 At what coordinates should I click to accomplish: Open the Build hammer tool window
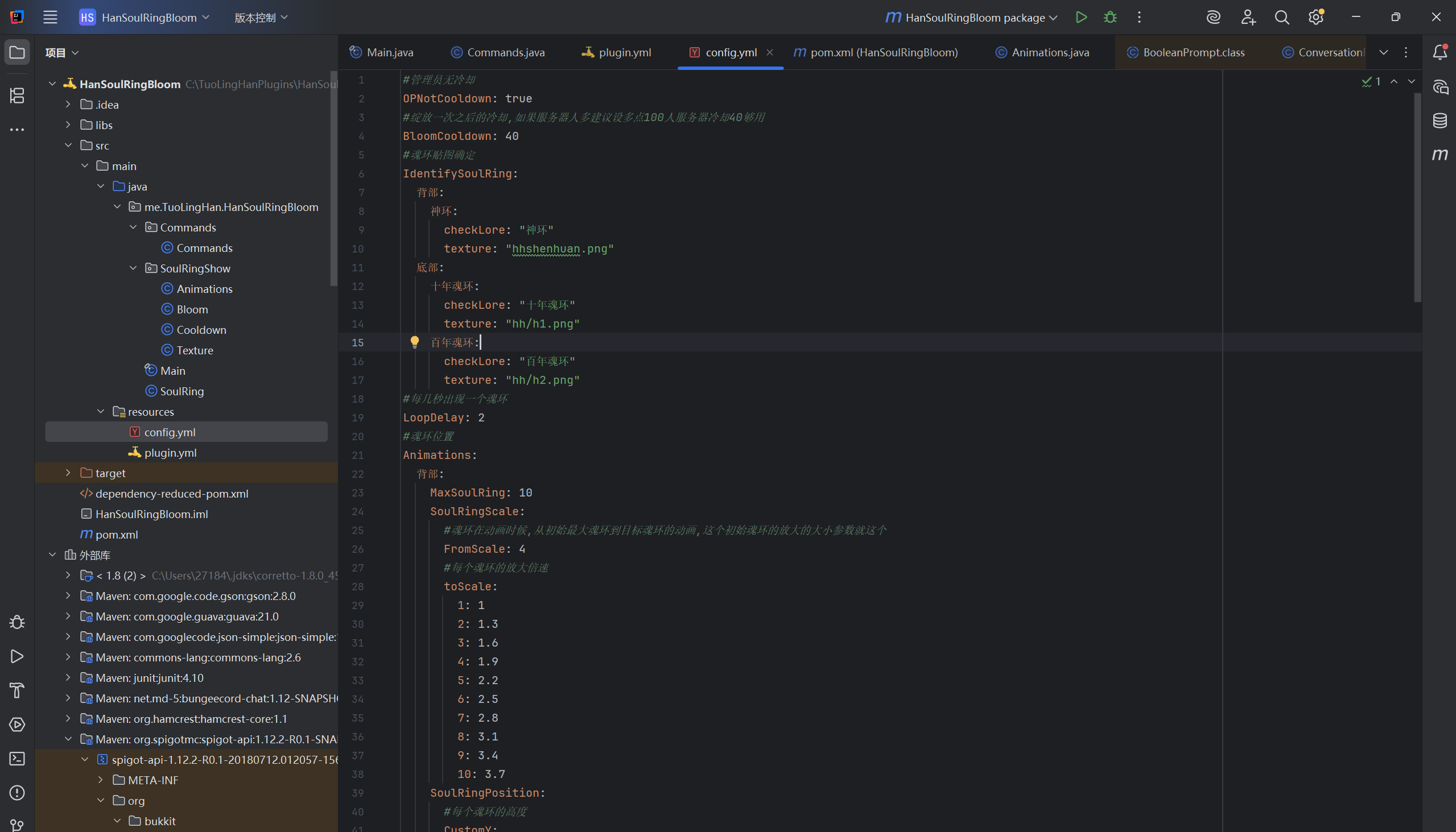(x=17, y=690)
